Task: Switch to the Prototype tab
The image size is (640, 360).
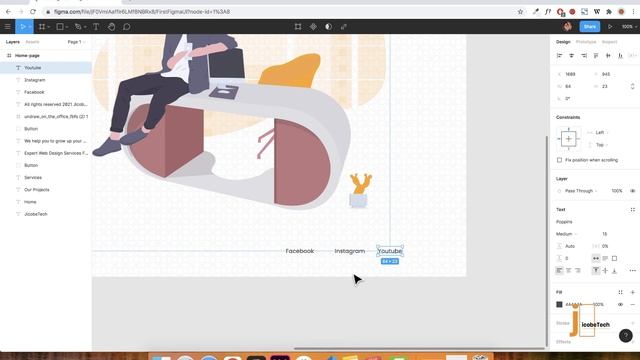Action: click(x=586, y=42)
